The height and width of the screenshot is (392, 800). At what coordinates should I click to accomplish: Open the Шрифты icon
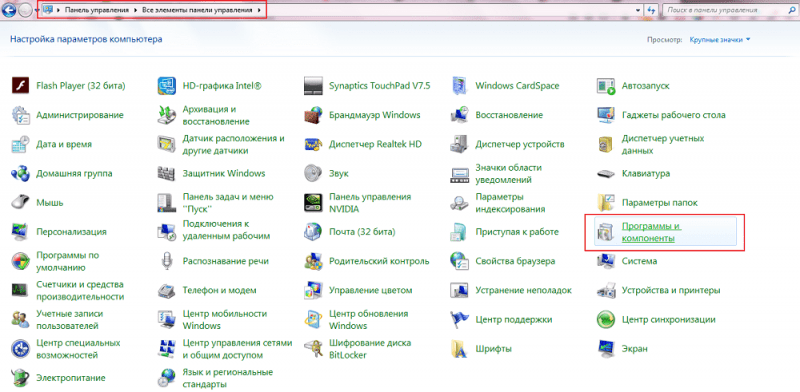[459, 348]
